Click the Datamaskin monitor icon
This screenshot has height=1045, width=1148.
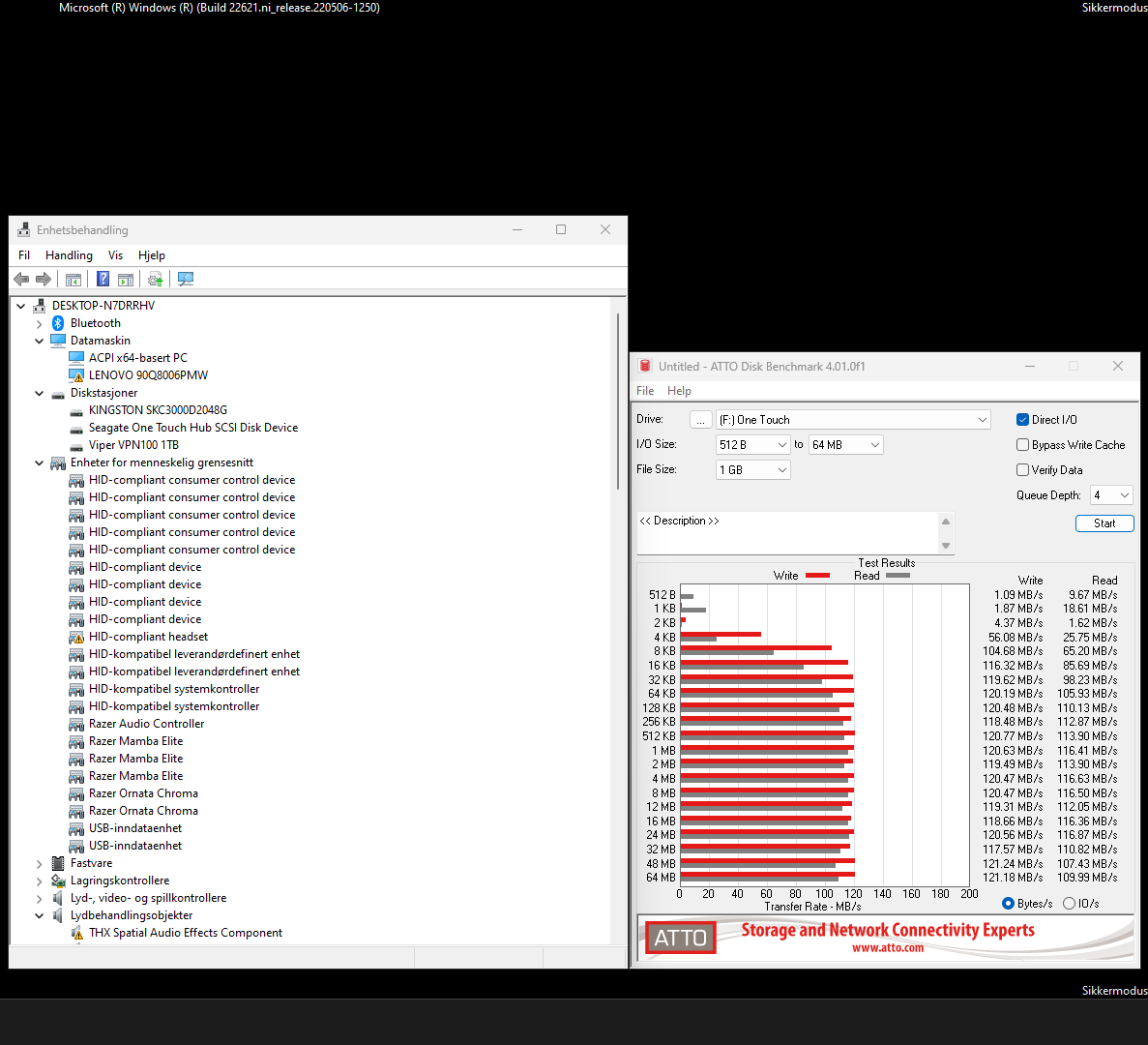tap(58, 341)
